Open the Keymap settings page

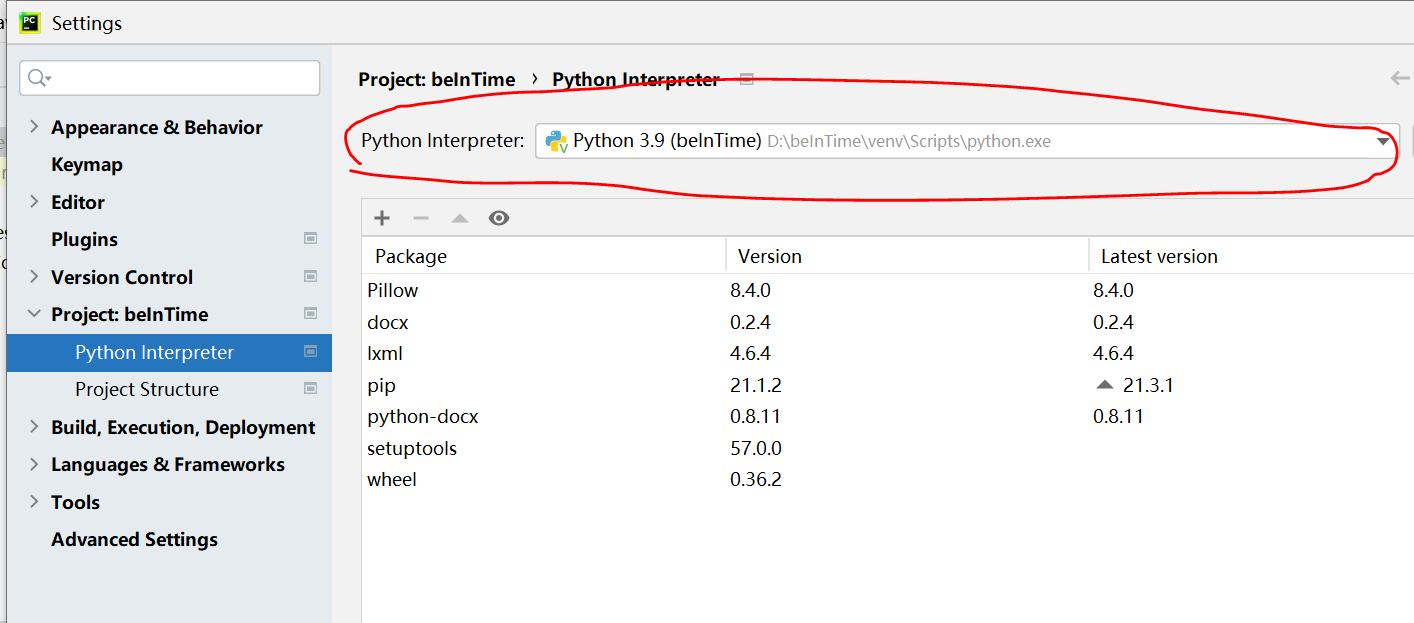tap(87, 164)
